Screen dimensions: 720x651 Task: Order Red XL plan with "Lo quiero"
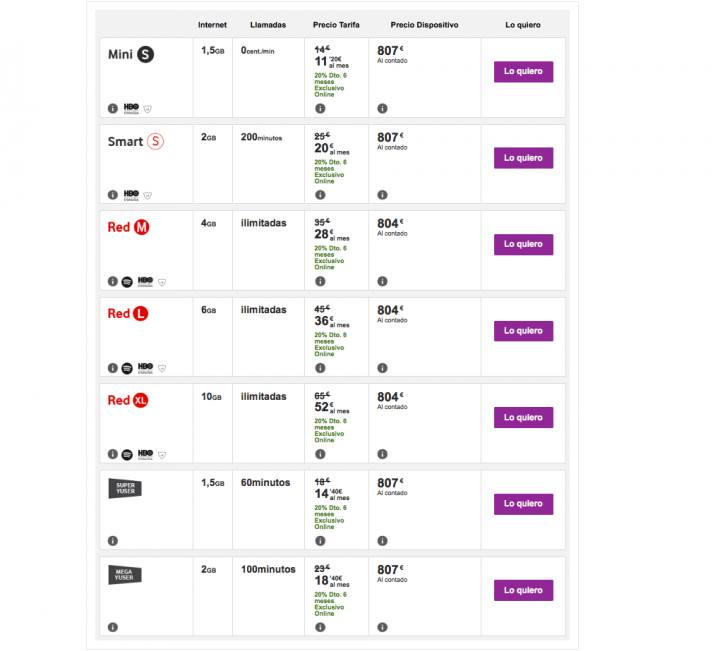coord(523,417)
